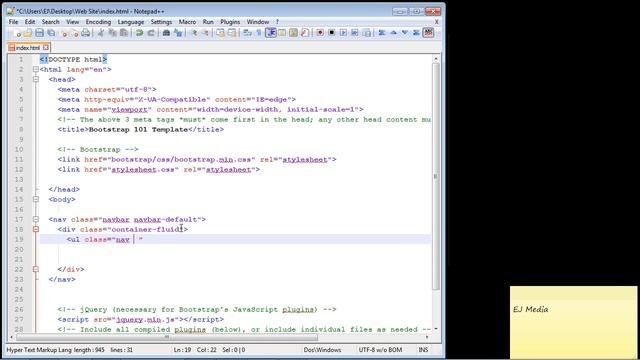Image resolution: width=640 pixels, height=360 pixels.
Task: Click the vertical scrollbar down arrow
Action: [x=436, y=329]
